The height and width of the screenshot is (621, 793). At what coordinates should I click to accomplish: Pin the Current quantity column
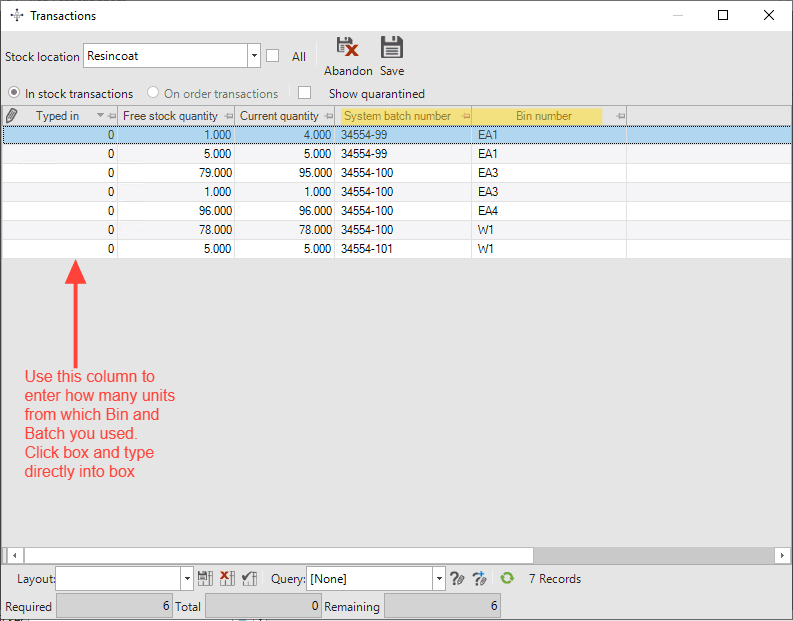click(x=329, y=116)
